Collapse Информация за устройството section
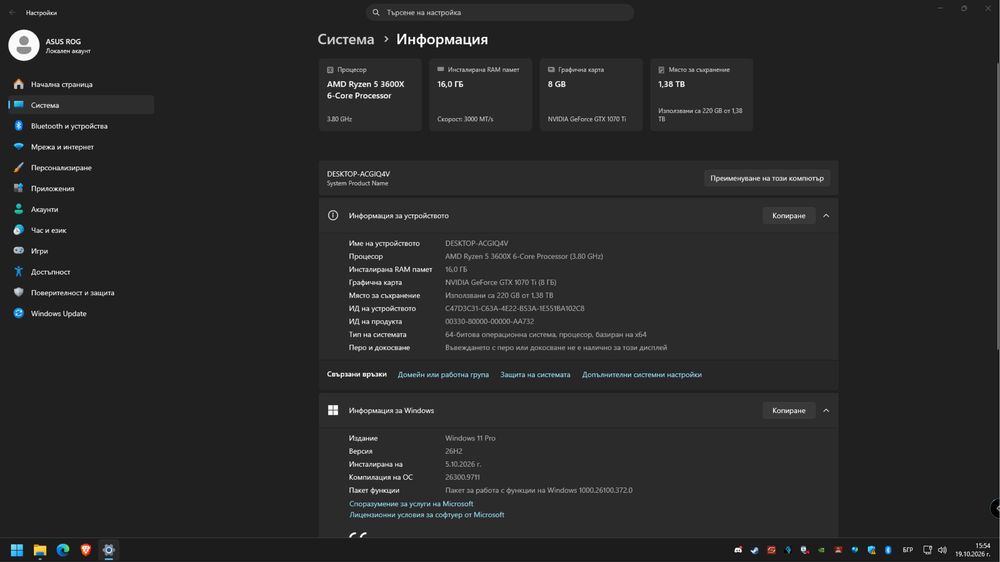The image size is (1000, 562). pos(826,216)
